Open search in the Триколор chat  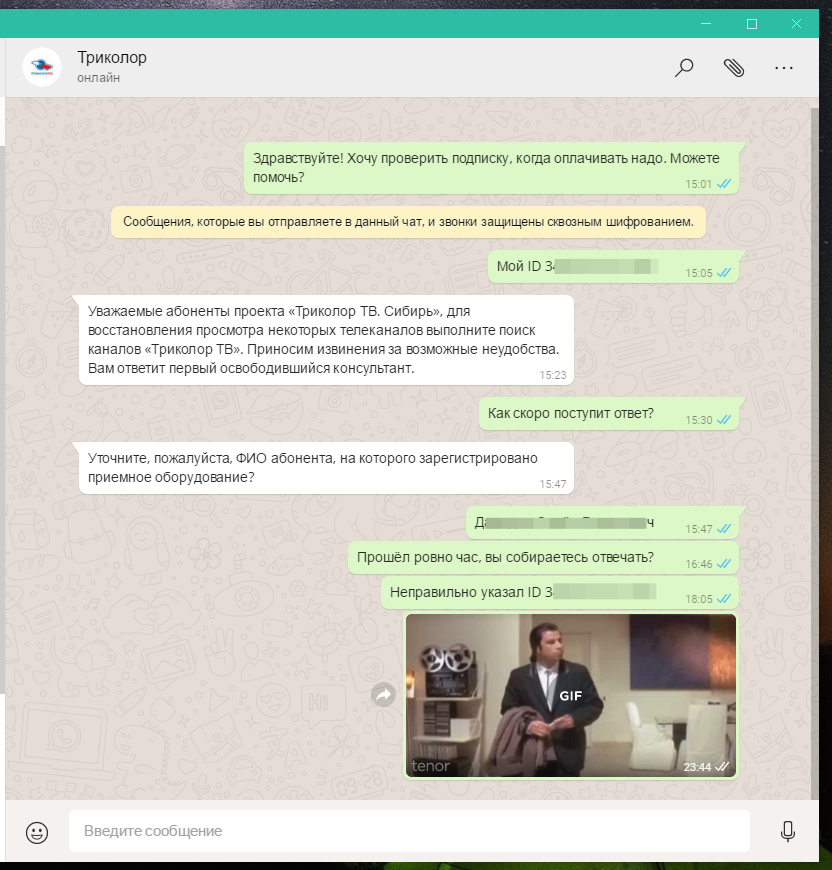click(684, 68)
